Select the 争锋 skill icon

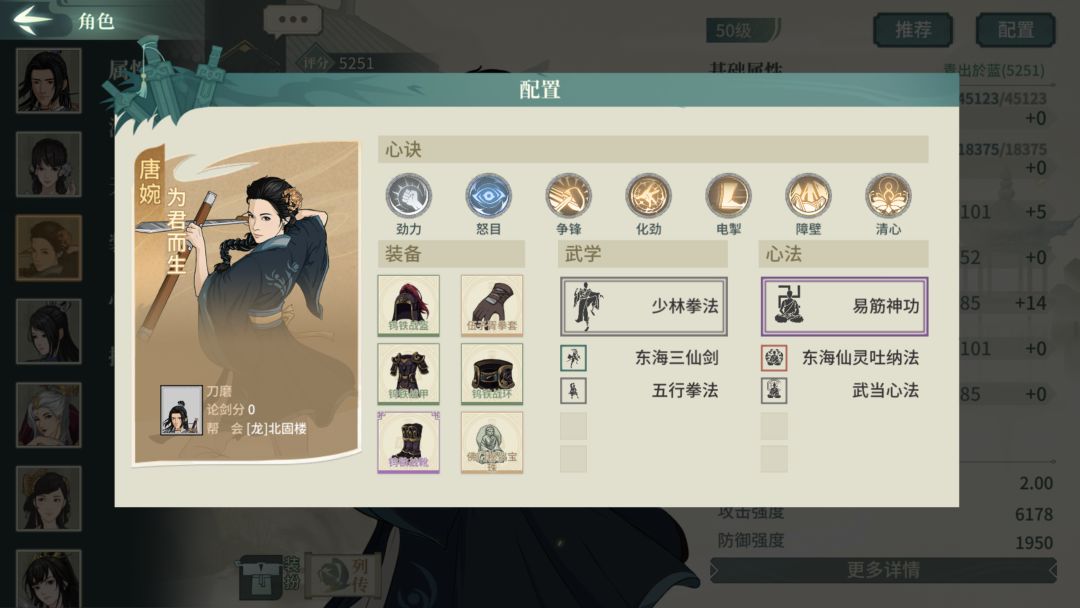(568, 196)
